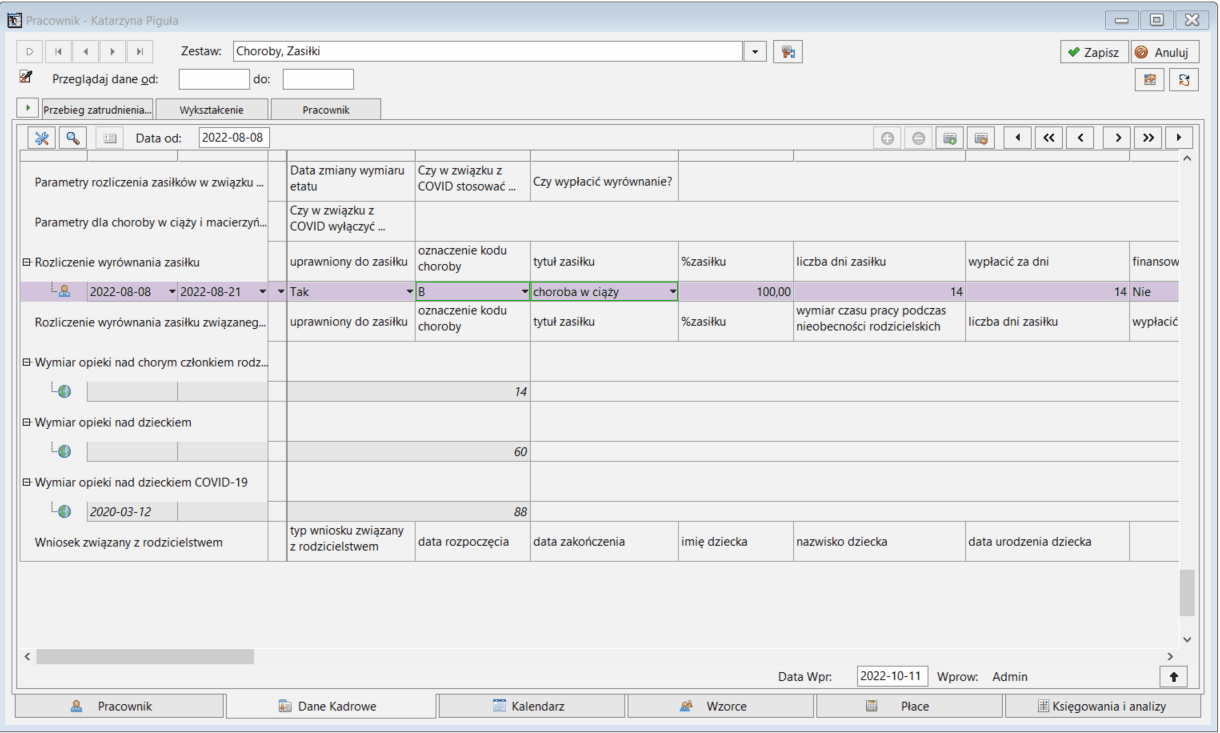Open the Tak dropdown for uprawniony do zasiłku
Screen dimensions: 1220x733
(409, 292)
